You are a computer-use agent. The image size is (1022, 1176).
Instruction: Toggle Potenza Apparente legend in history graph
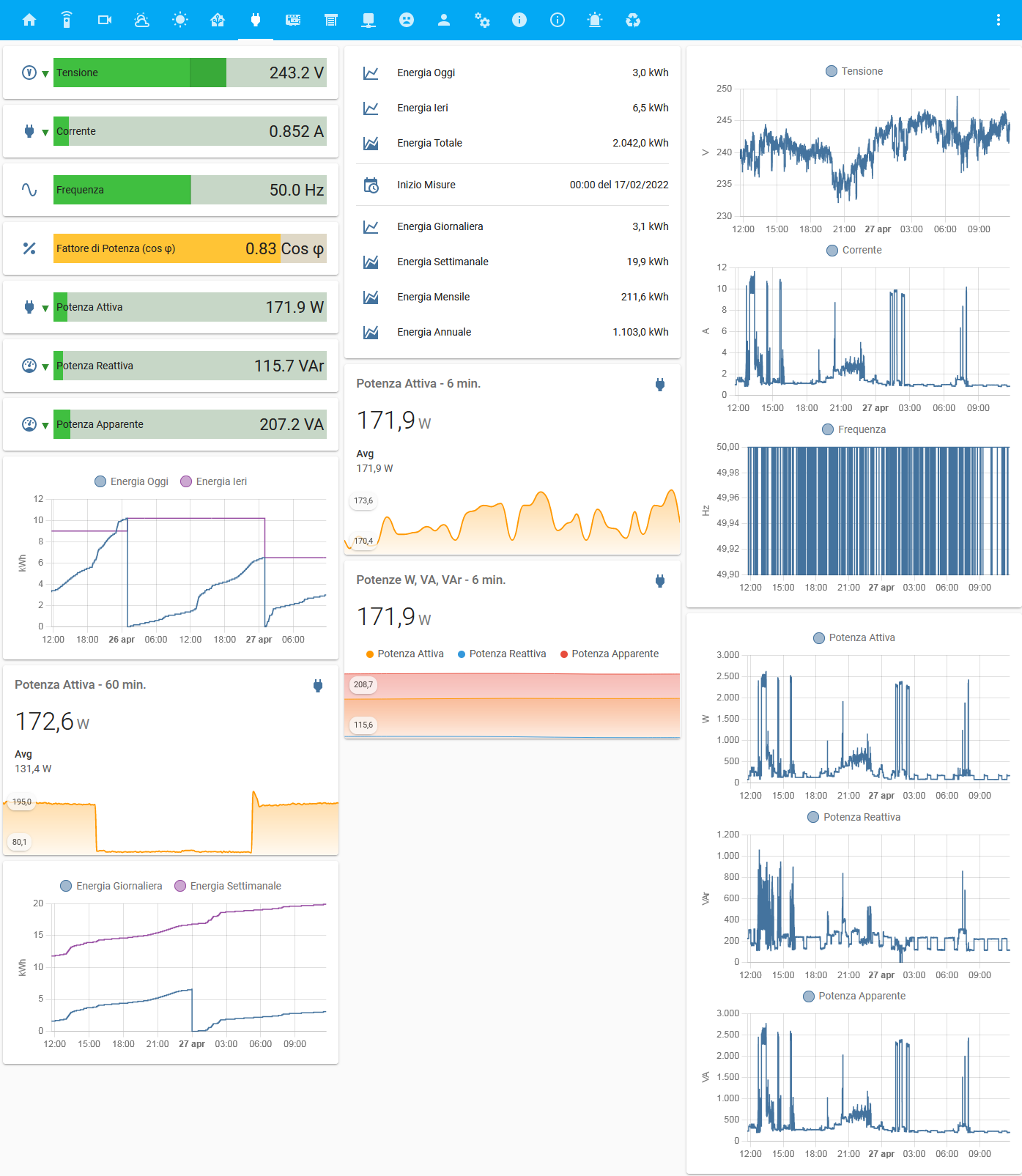point(854,996)
